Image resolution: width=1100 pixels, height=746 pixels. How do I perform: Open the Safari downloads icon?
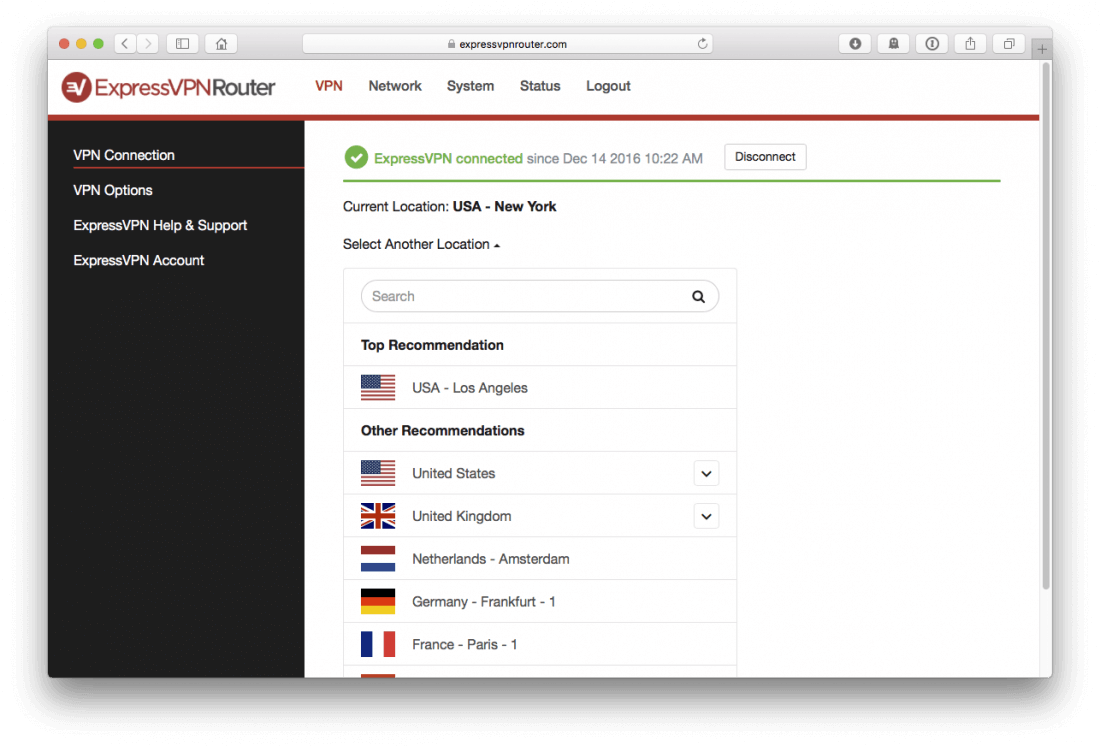pos(854,44)
